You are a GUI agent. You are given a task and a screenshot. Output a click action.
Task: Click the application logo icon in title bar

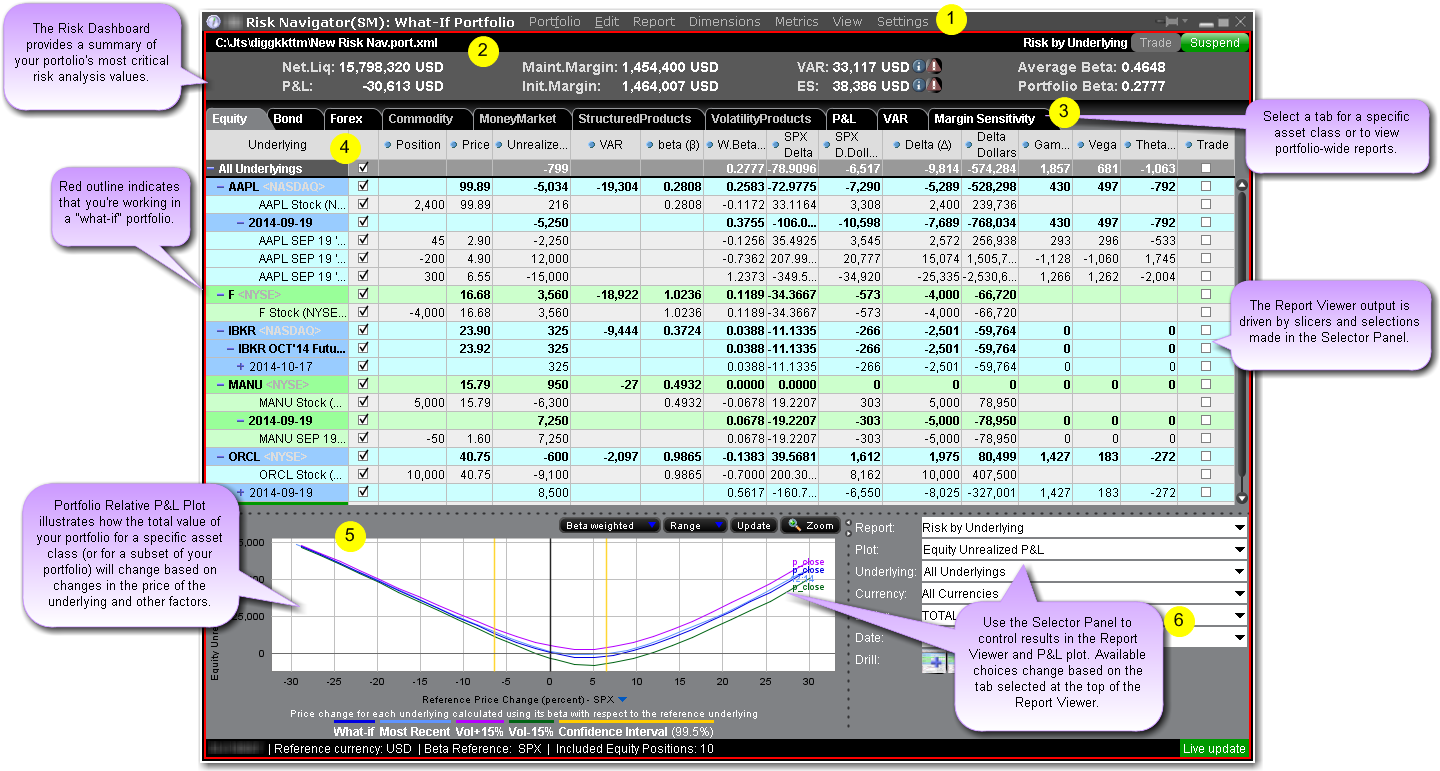(x=213, y=22)
